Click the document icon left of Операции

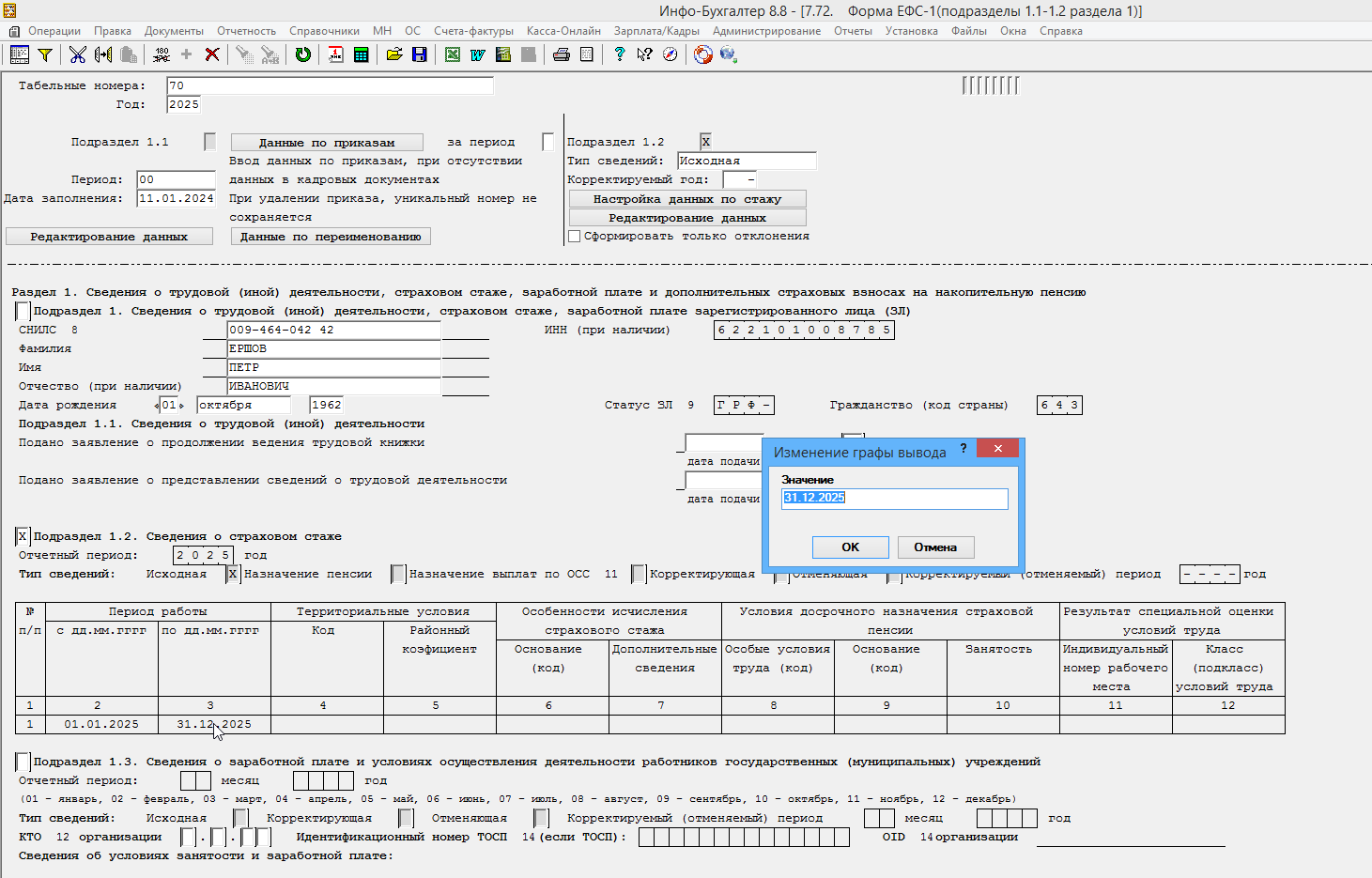[x=14, y=31]
